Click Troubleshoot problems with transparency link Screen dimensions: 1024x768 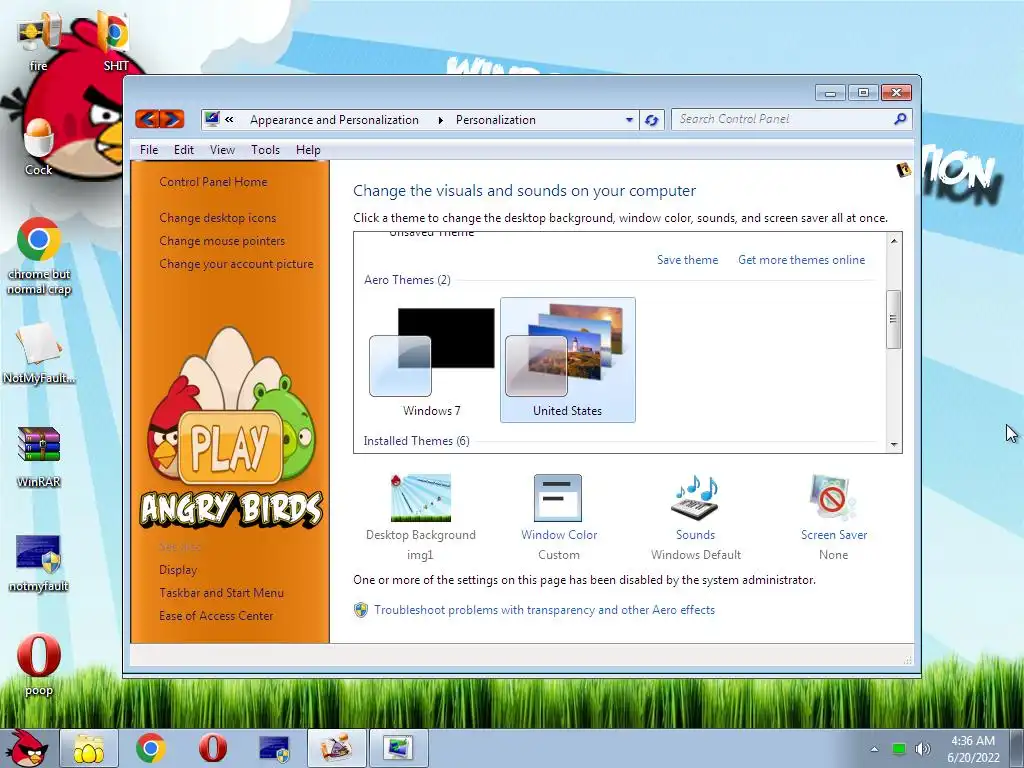coord(544,610)
